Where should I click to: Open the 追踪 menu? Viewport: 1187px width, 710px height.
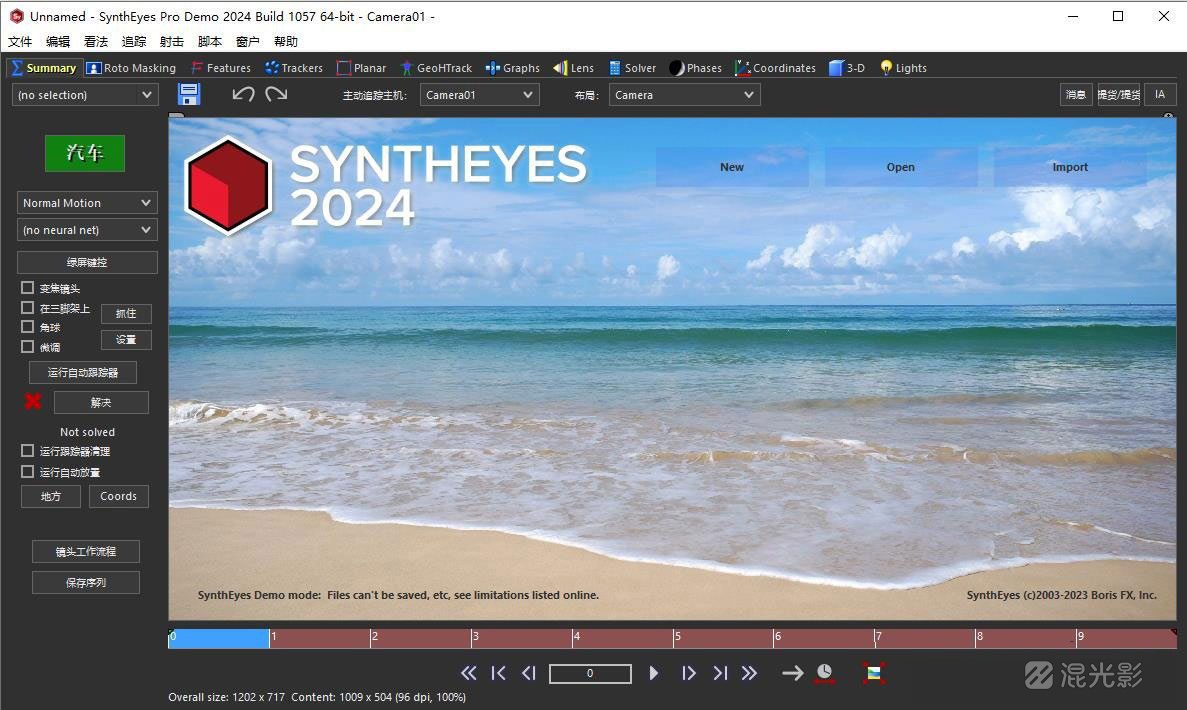pos(134,42)
